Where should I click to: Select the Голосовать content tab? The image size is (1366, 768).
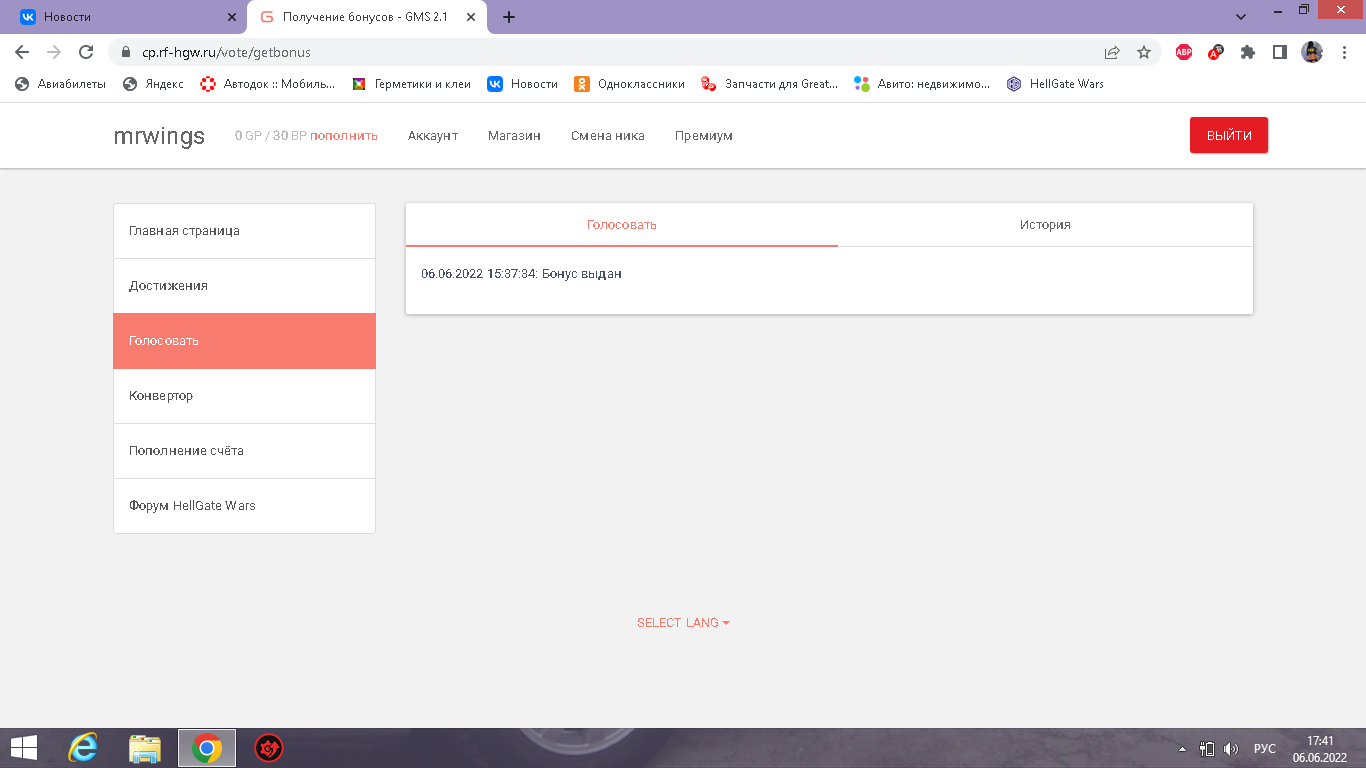point(622,225)
